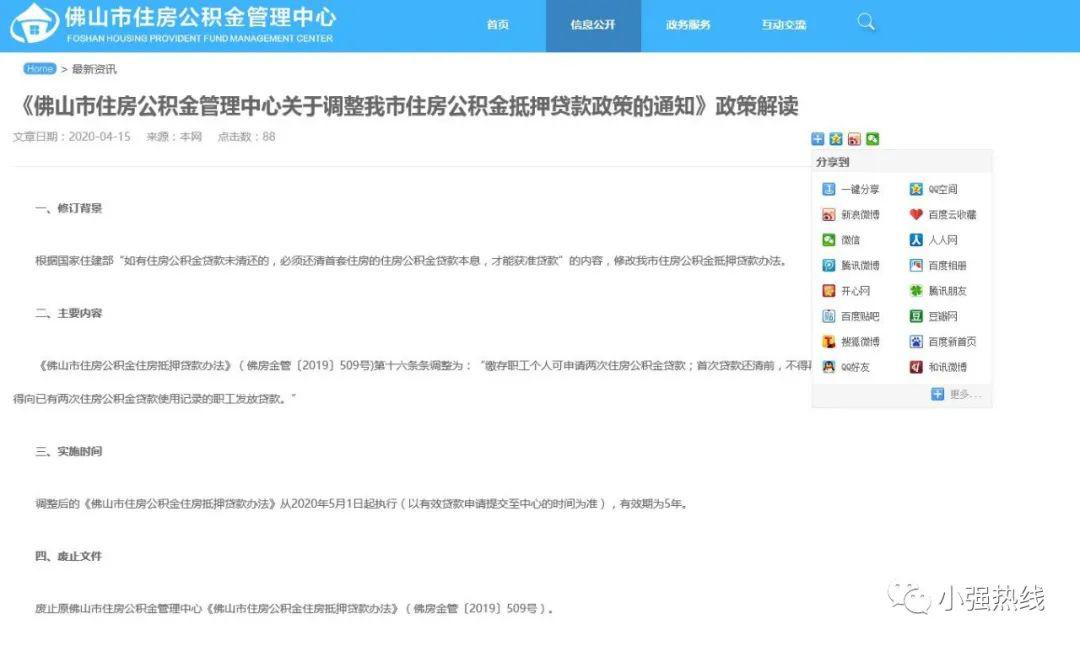
Task: Click the Sina Weibo icon in share toolbar
Action: (854, 139)
